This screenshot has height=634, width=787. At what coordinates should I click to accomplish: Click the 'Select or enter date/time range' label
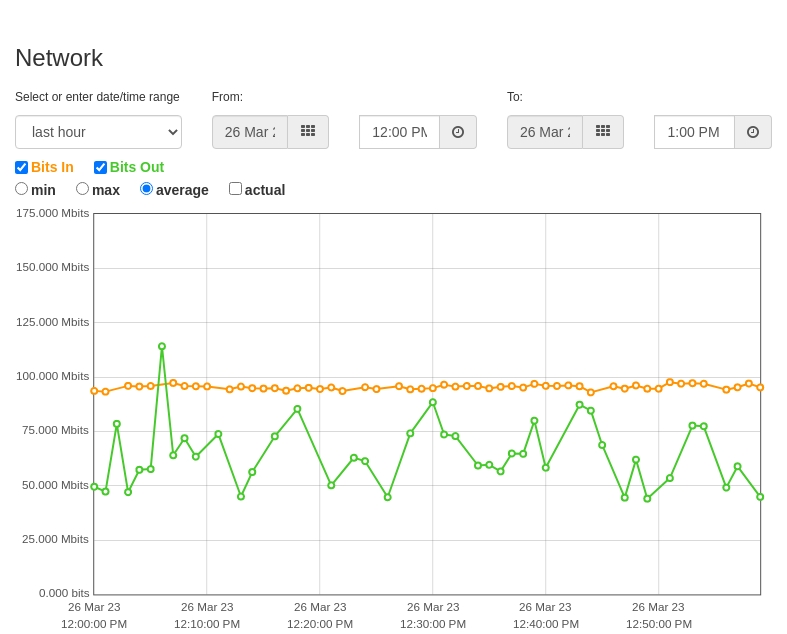97,97
